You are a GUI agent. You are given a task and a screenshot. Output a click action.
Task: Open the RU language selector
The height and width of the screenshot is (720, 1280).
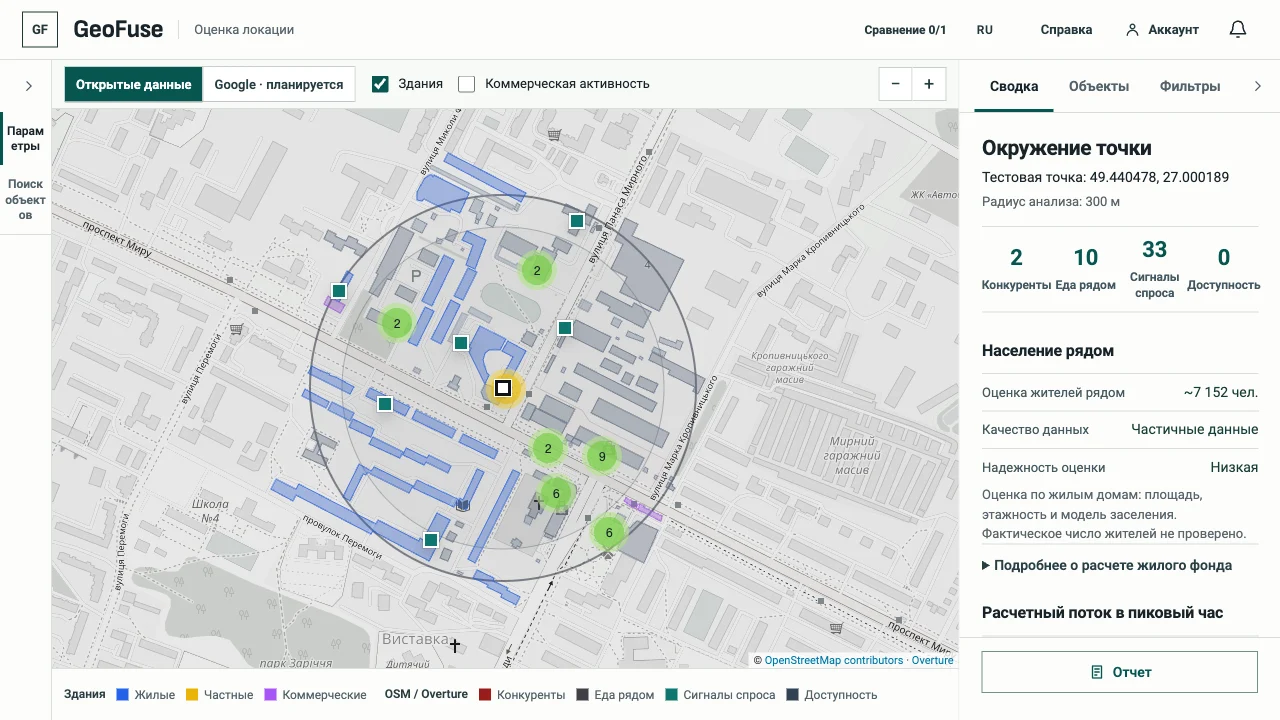point(985,30)
